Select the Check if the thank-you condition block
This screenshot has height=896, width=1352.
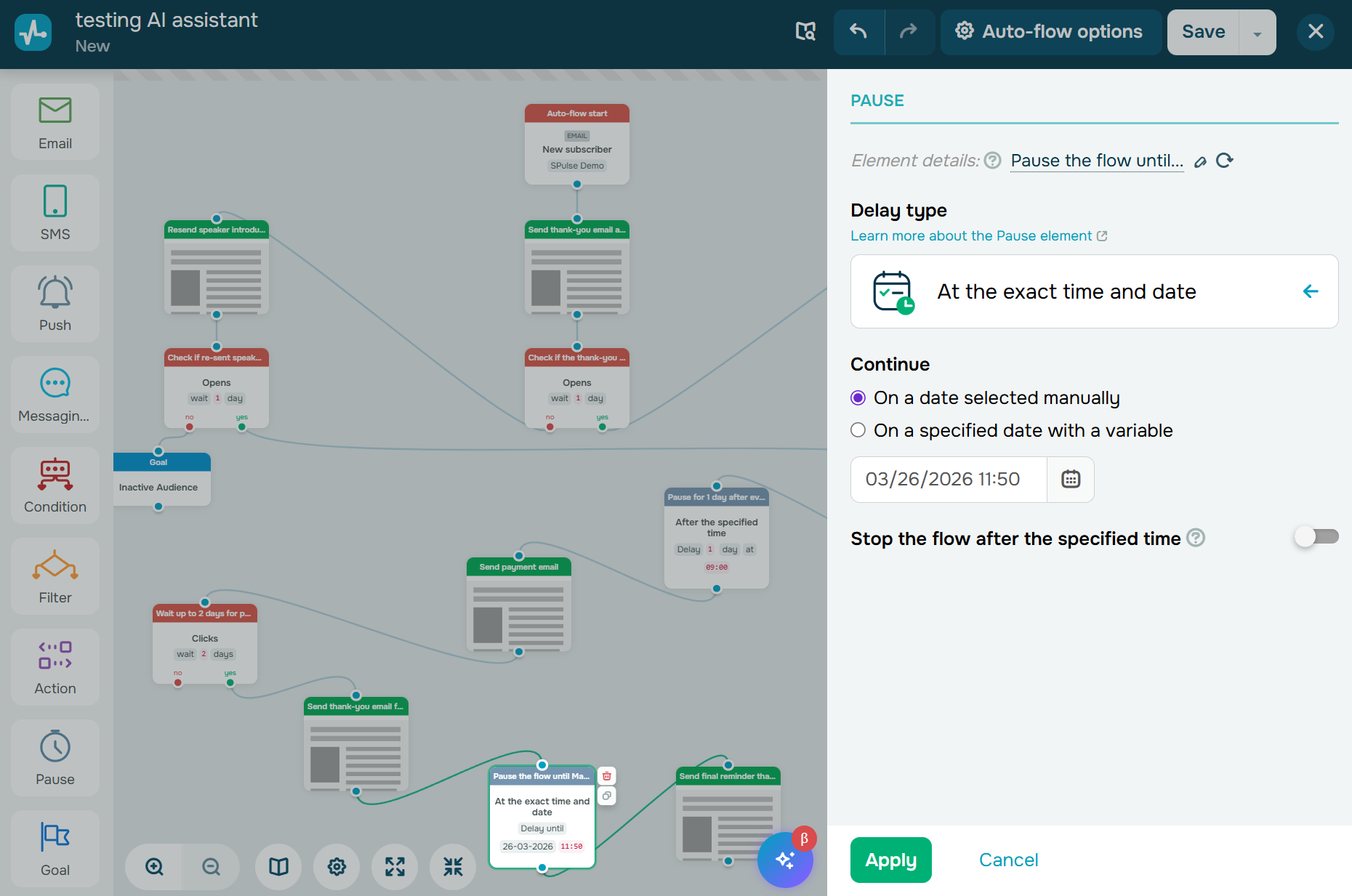(x=577, y=388)
